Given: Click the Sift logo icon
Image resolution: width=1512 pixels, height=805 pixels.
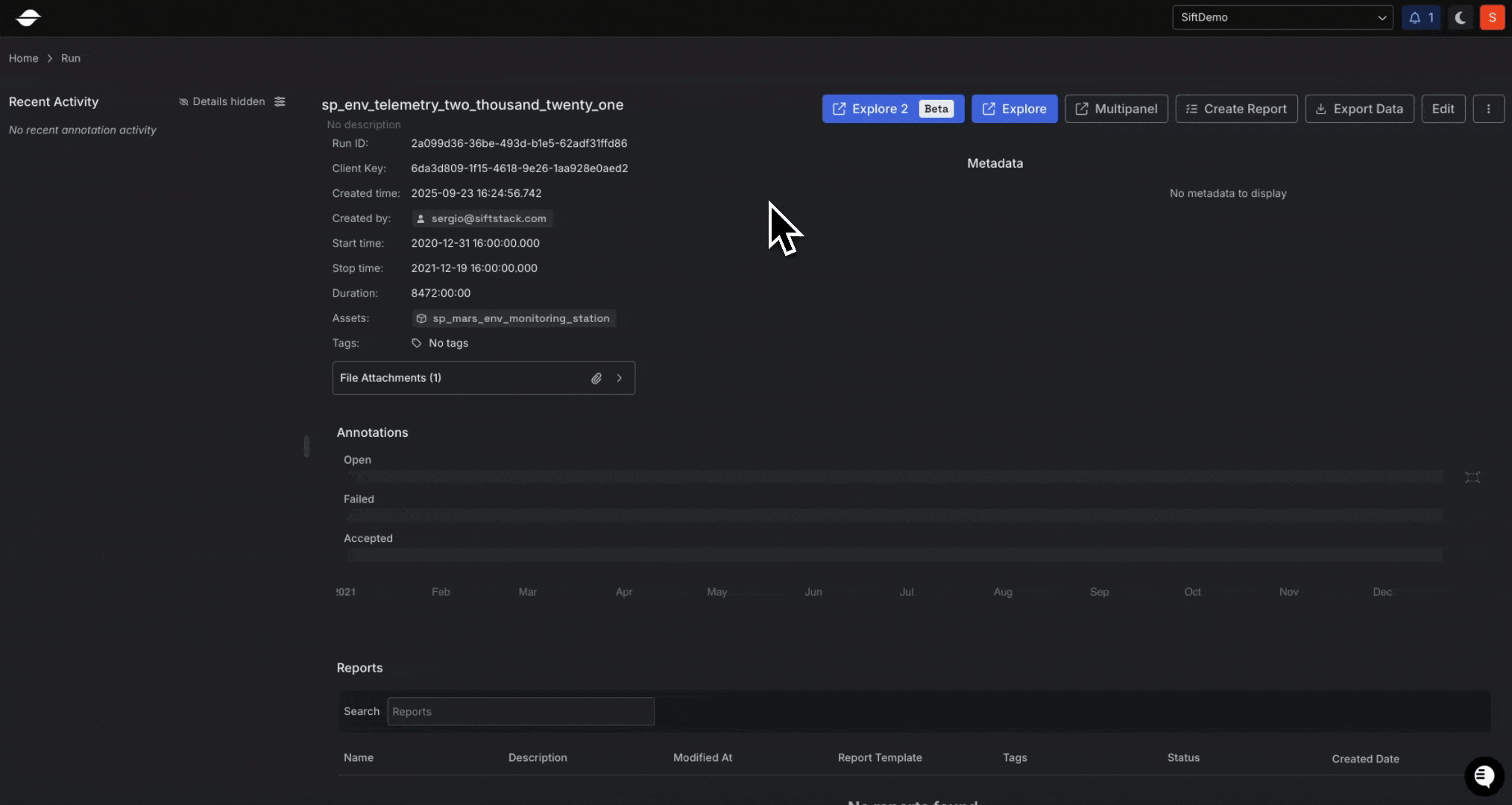Looking at the screenshot, I should [28, 17].
